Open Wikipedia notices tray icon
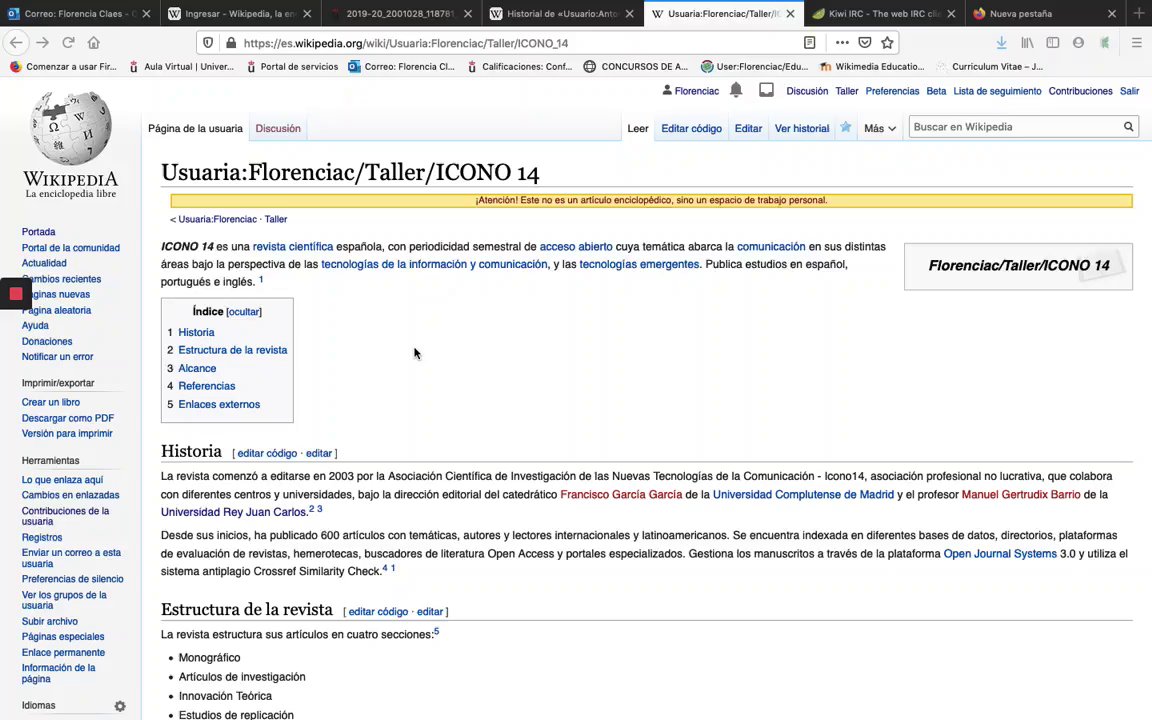The width and height of the screenshot is (1152, 720). tap(766, 90)
